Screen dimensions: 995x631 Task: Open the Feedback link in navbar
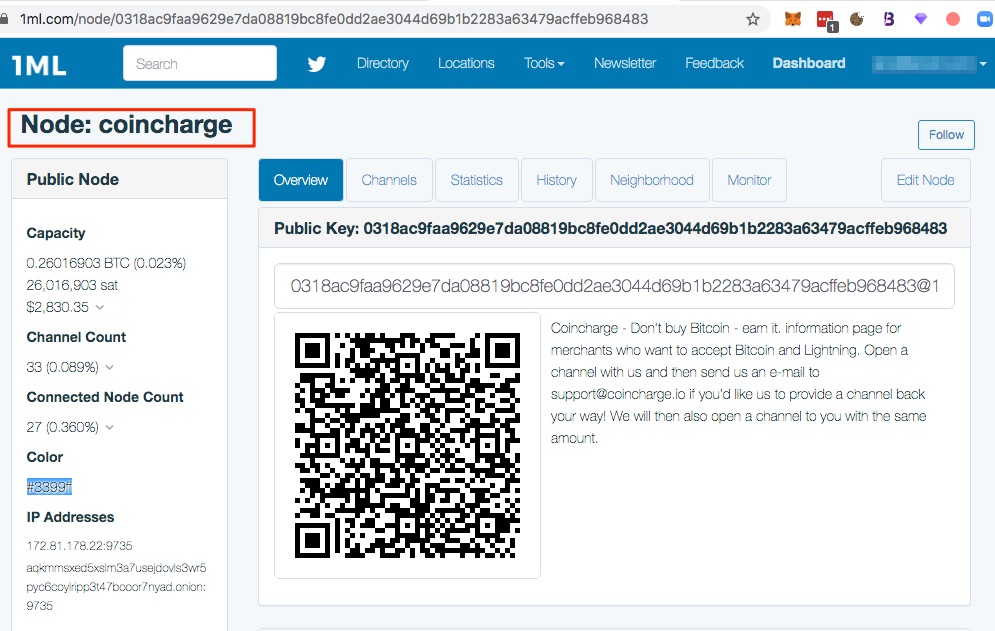pos(714,63)
